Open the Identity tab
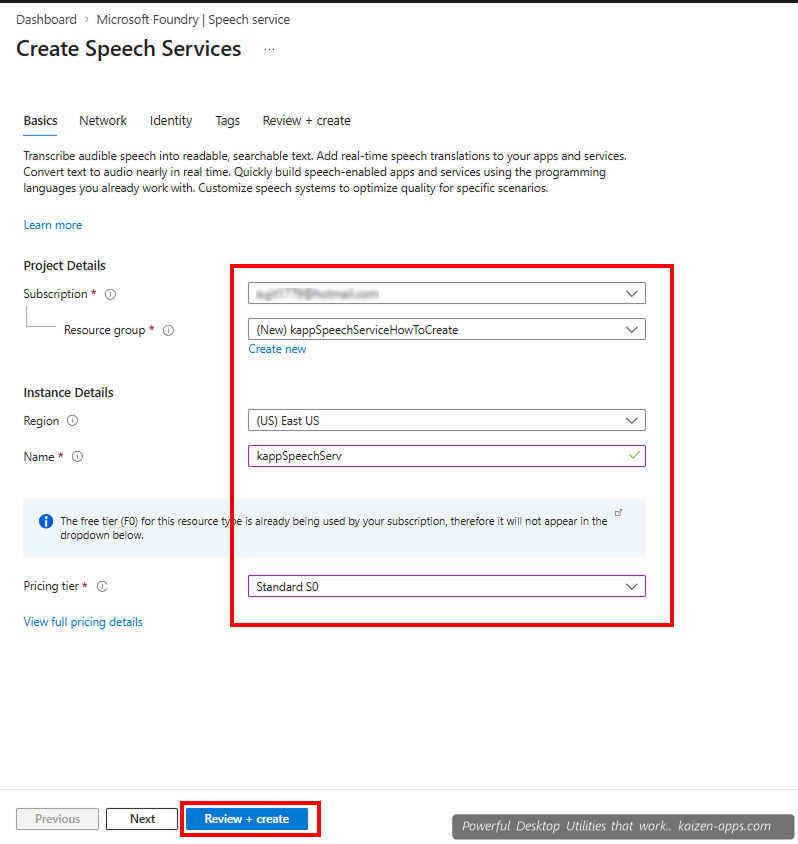 pos(170,120)
